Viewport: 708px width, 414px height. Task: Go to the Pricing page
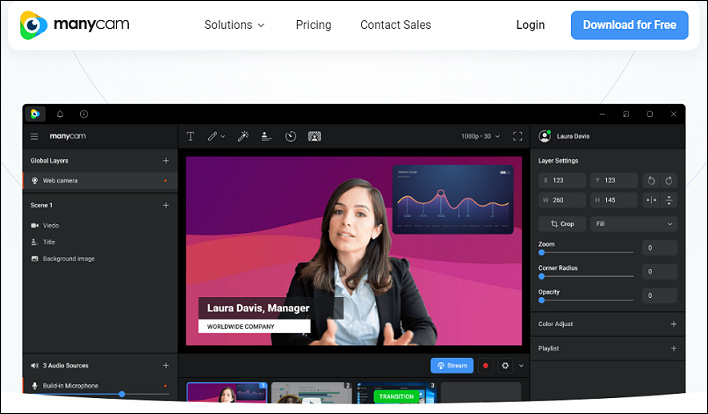[313, 25]
